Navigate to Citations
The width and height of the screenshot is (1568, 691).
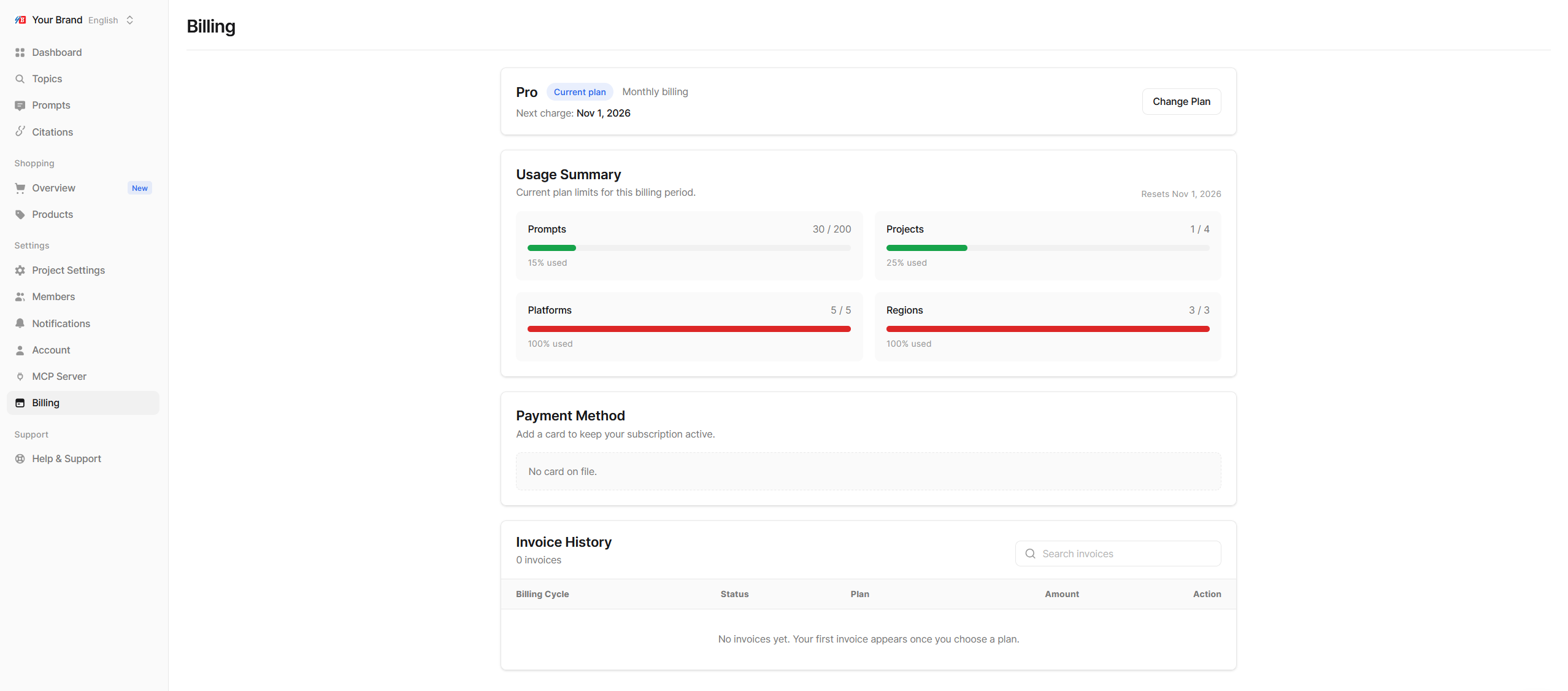click(x=83, y=131)
